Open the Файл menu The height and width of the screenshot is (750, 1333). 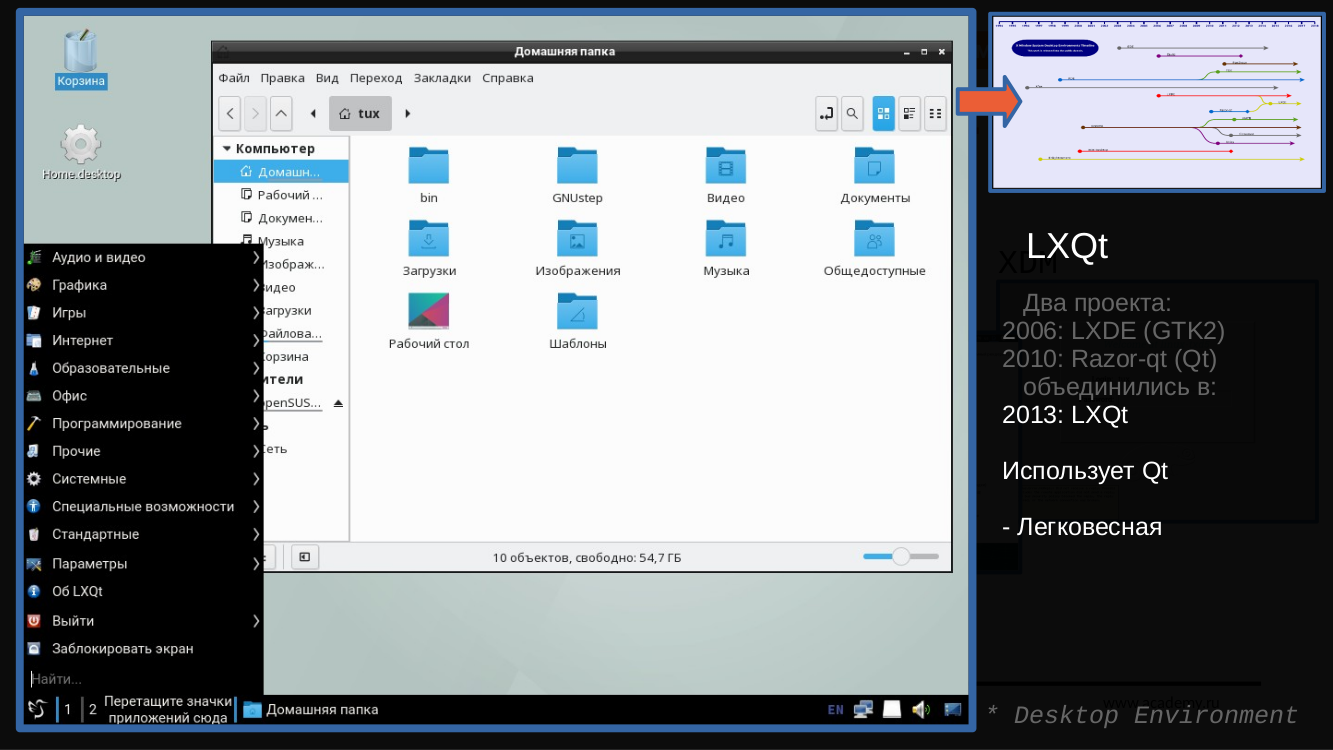pos(234,78)
